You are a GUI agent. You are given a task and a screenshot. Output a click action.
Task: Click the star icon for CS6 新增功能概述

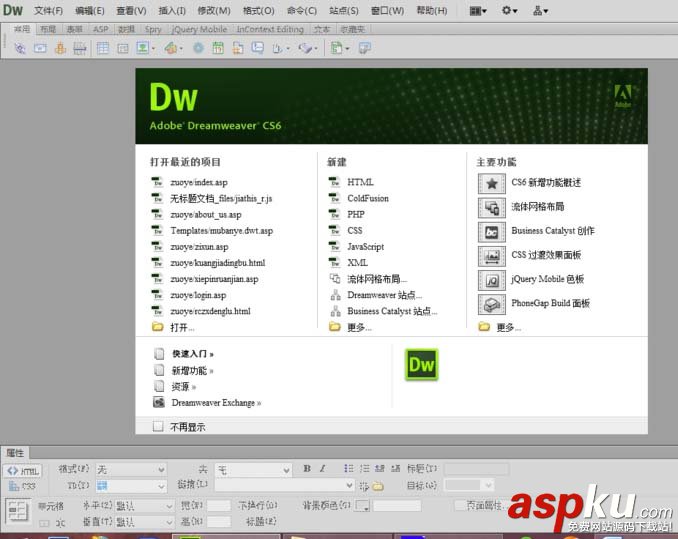pos(492,183)
